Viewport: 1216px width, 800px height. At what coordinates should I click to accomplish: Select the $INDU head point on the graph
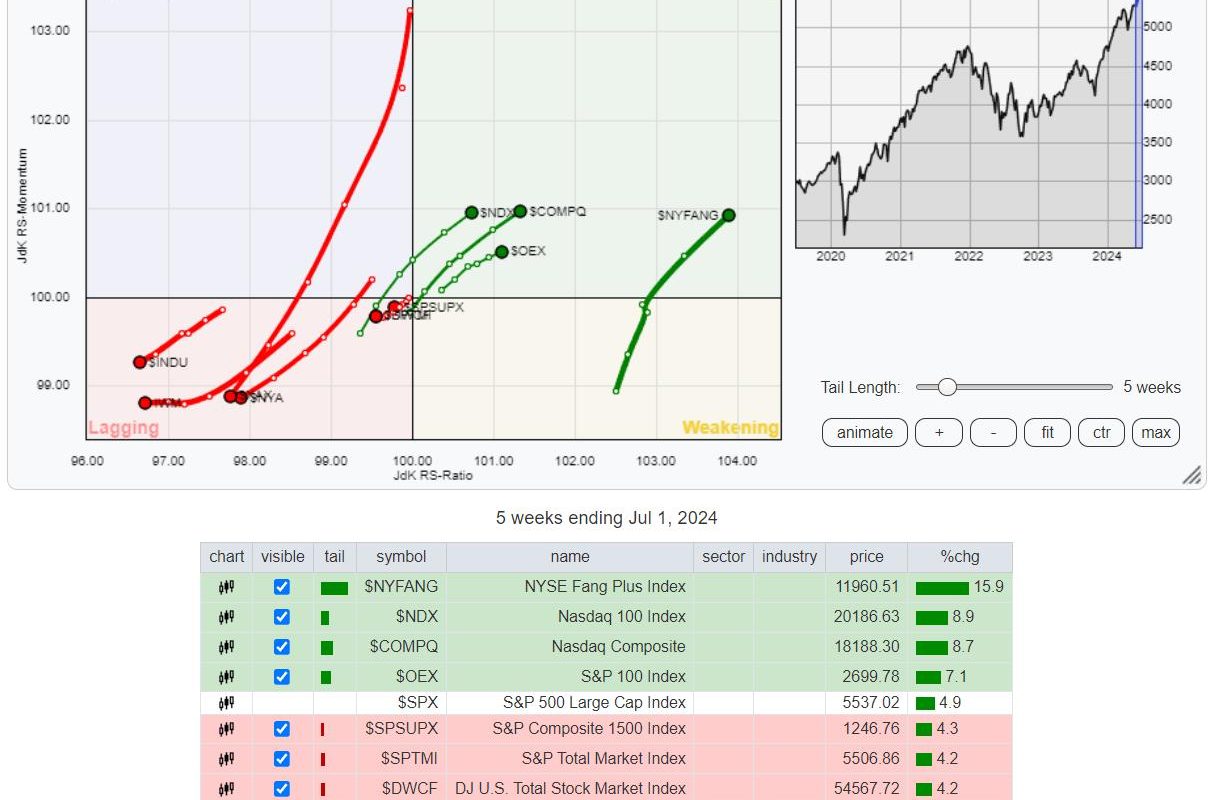coord(140,362)
